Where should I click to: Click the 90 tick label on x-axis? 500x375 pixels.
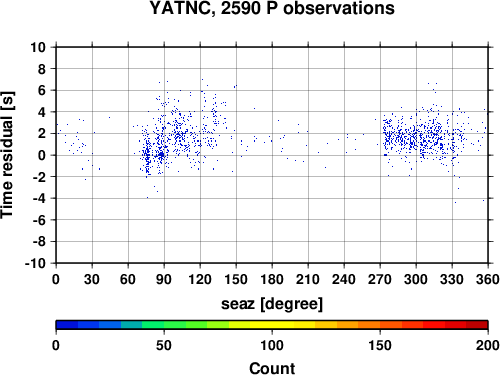click(x=164, y=279)
